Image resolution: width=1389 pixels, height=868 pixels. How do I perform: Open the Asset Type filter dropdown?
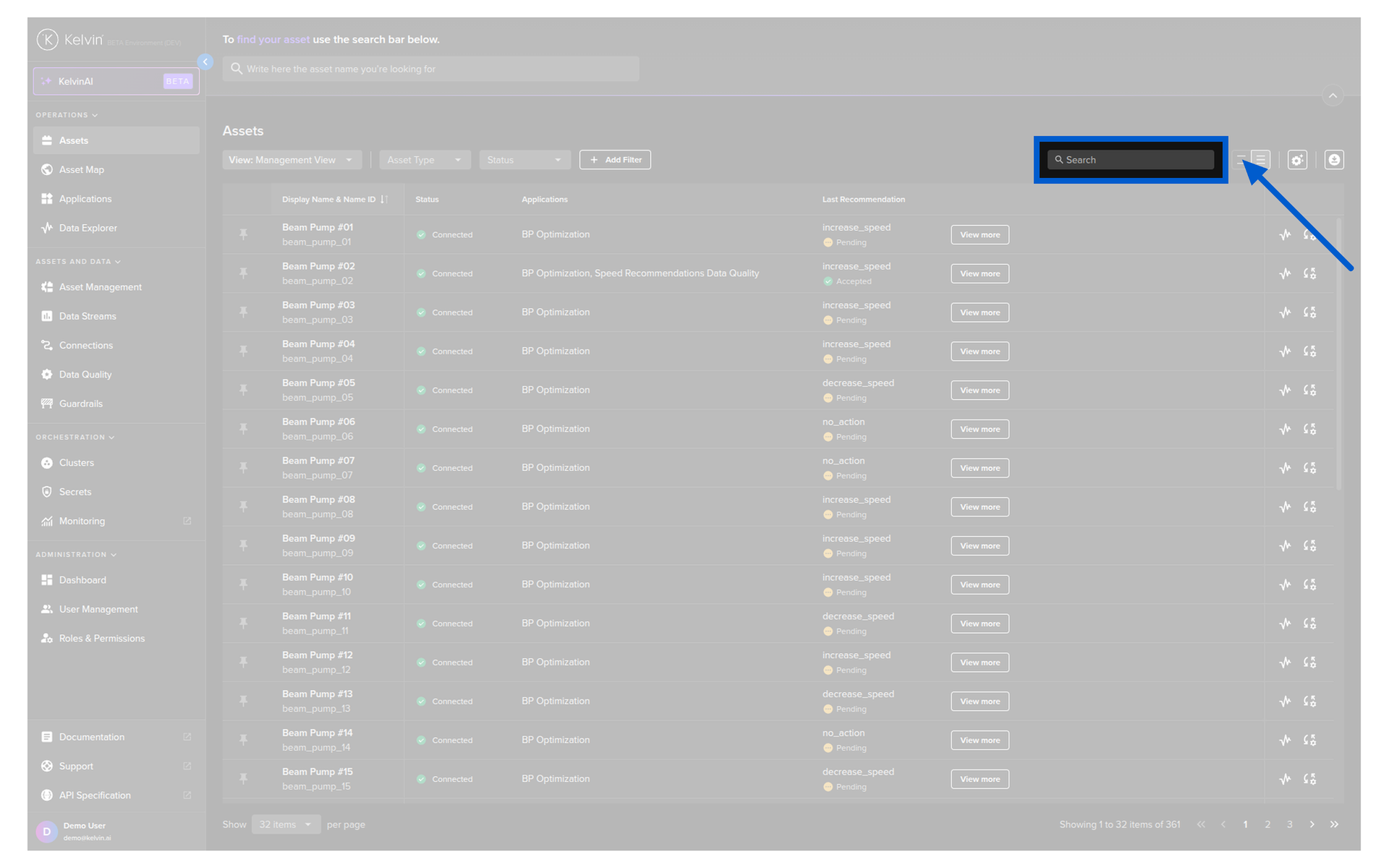(x=424, y=160)
